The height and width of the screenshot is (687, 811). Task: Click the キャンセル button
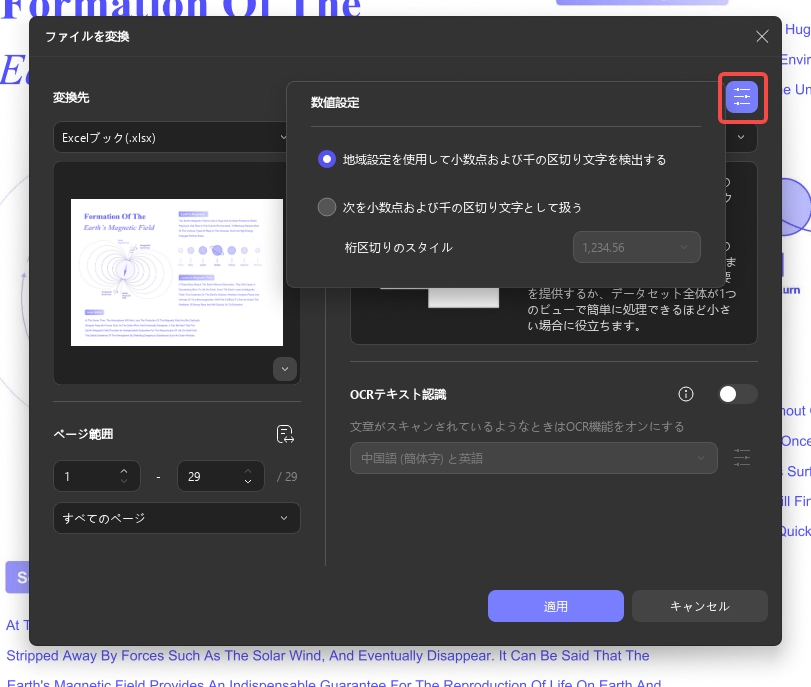click(700, 606)
